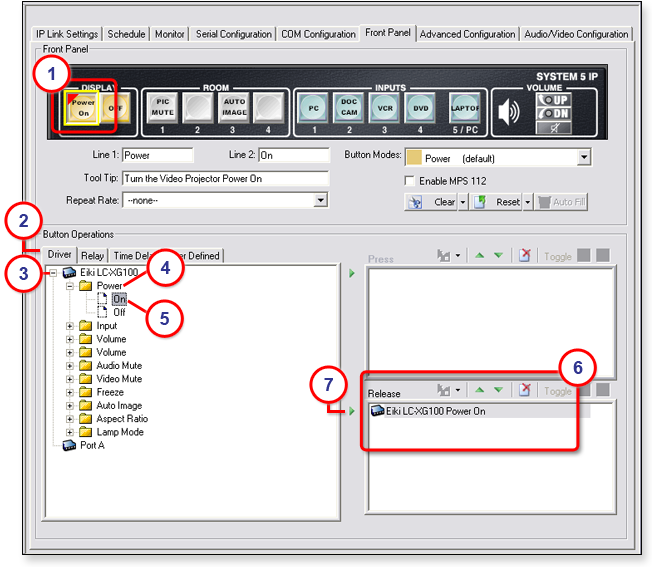The height and width of the screenshot is (567, 652).
Task: Expand the Input folder in driver tree
Action: pyautogui.click(x=70, y=326)
